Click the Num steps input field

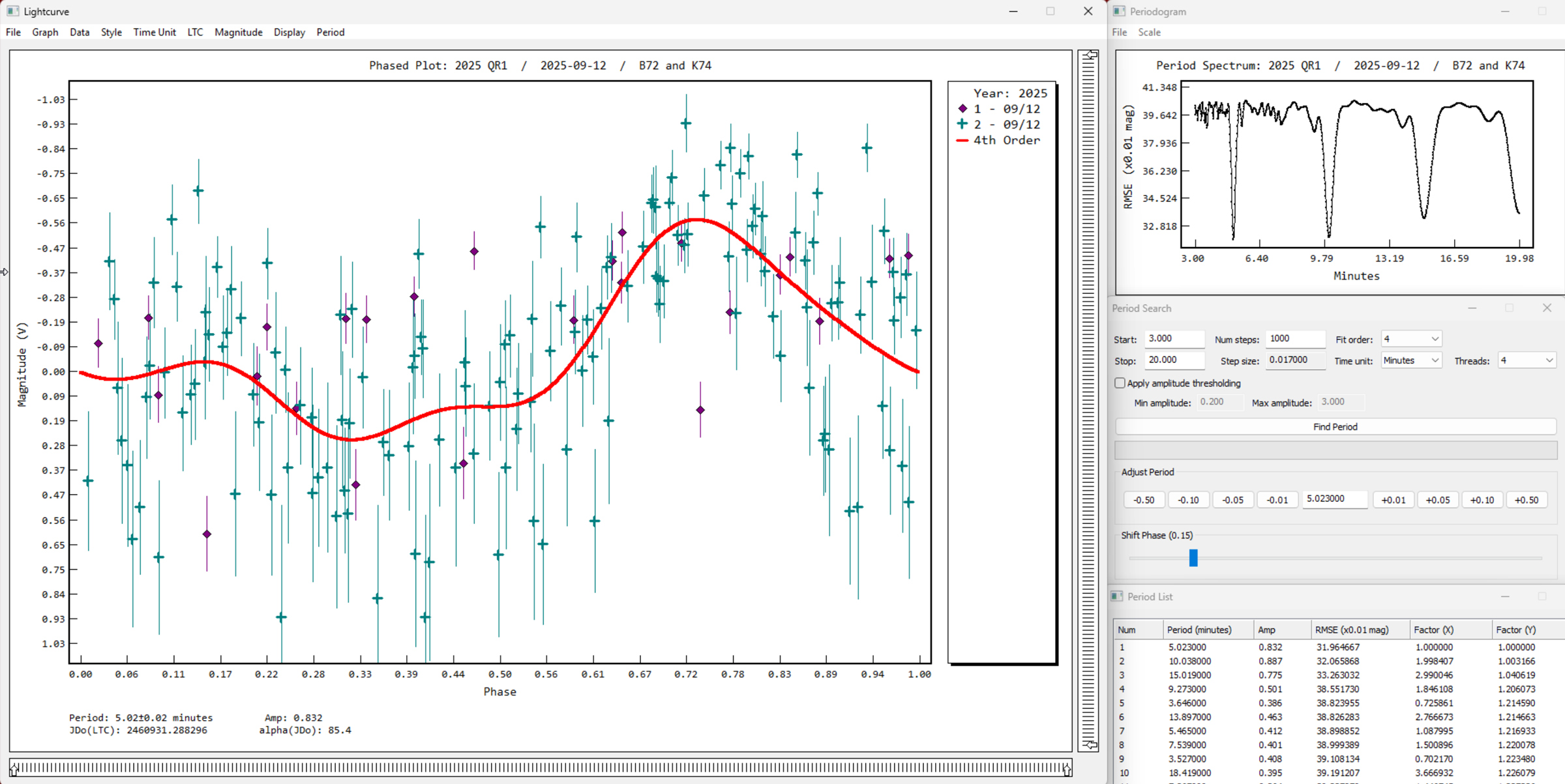click(x=1296, y=339)
